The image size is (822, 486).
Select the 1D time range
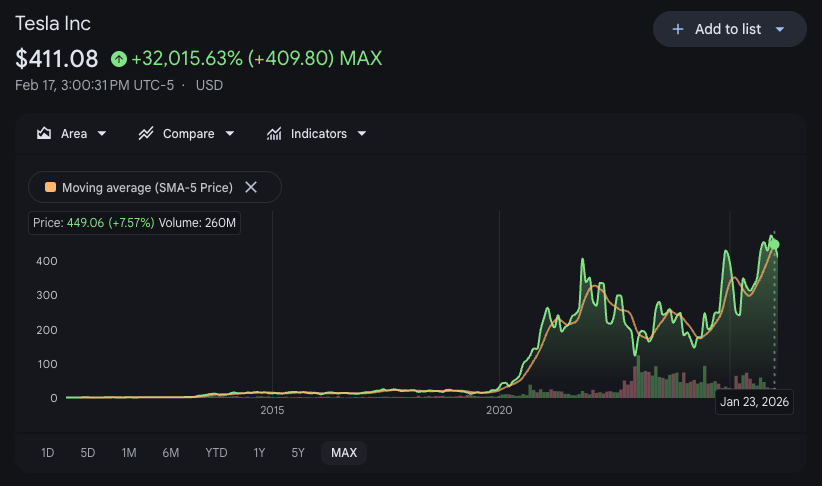(x=48, y=452)
